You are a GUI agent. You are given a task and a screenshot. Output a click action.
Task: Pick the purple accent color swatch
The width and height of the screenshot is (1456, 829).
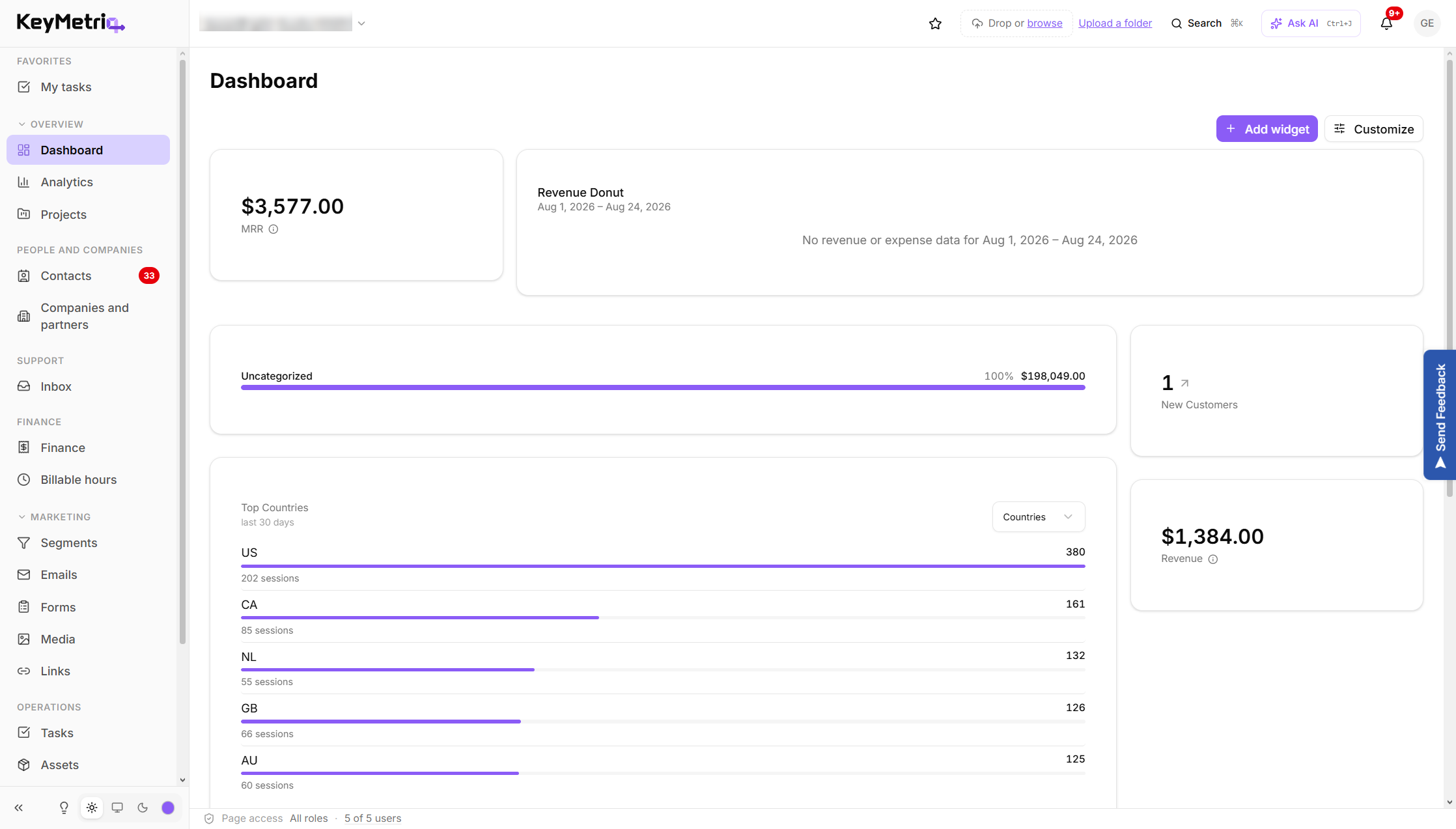[168, 808]
